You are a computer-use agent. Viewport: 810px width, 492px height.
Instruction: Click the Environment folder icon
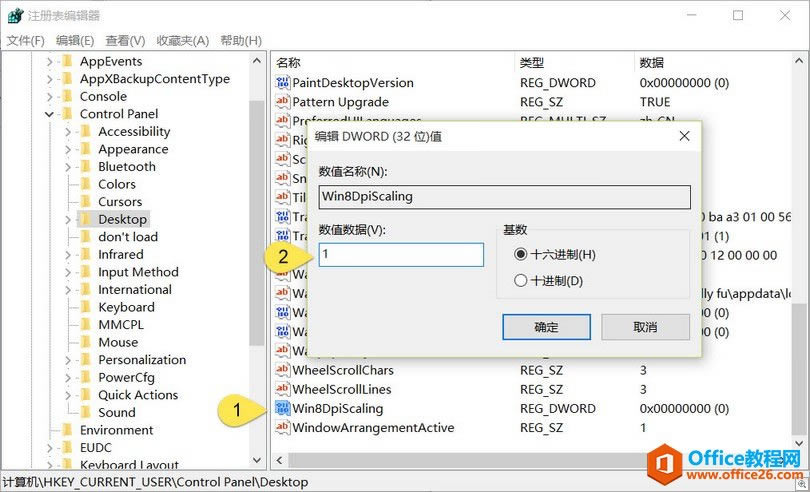(x=67, y=430)
